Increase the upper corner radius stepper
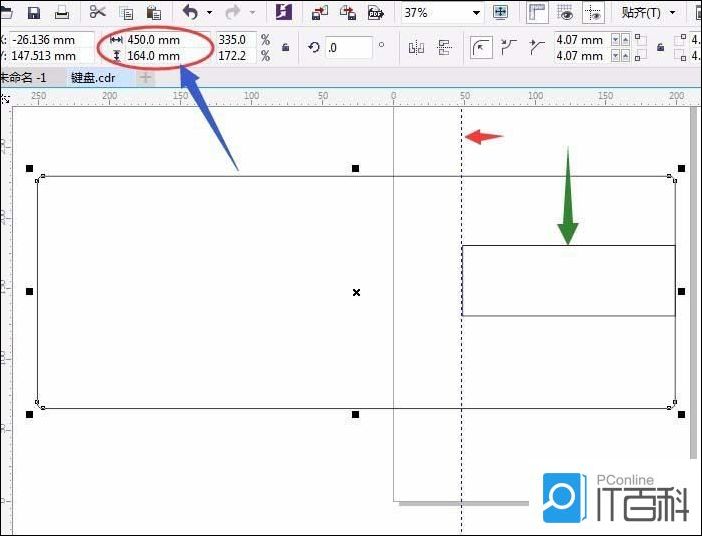The height and width of the screenshot is (536, 702). coord(625,40)
